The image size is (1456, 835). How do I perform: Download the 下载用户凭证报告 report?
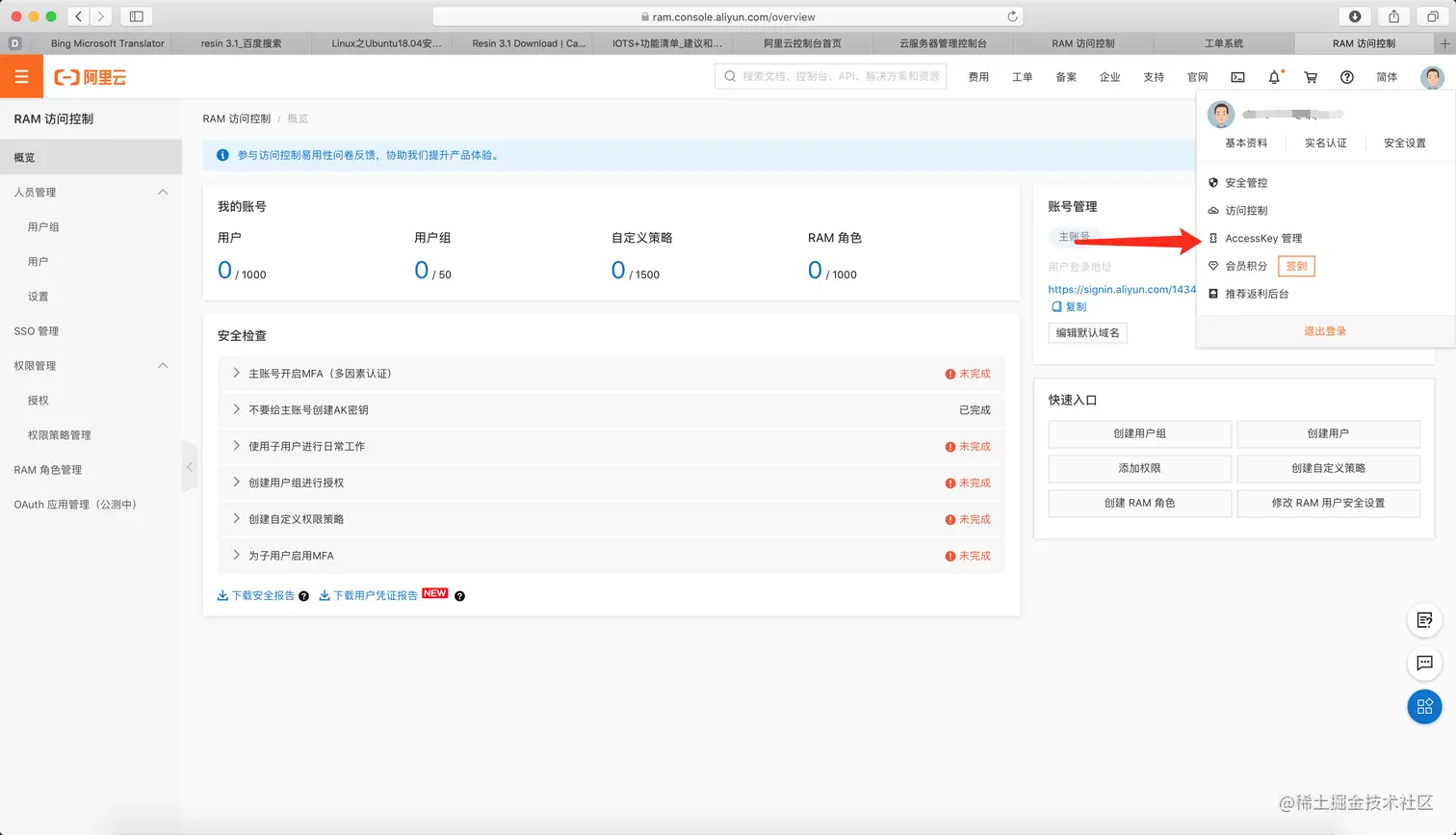click(369, 596)
